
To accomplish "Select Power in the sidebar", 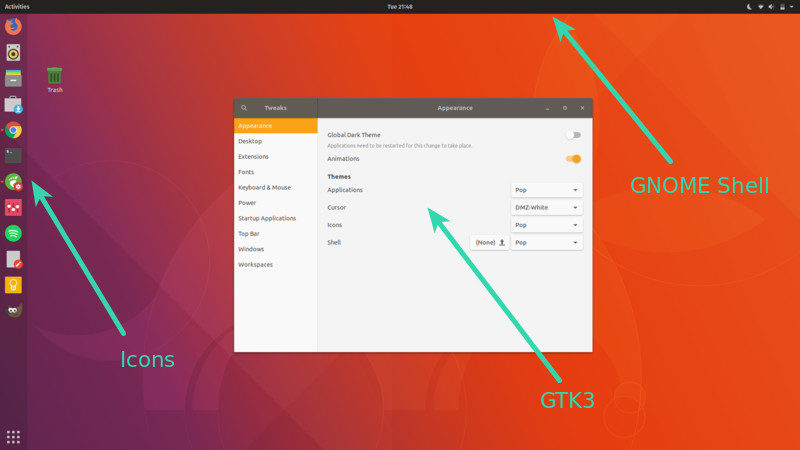I will 276,203.
